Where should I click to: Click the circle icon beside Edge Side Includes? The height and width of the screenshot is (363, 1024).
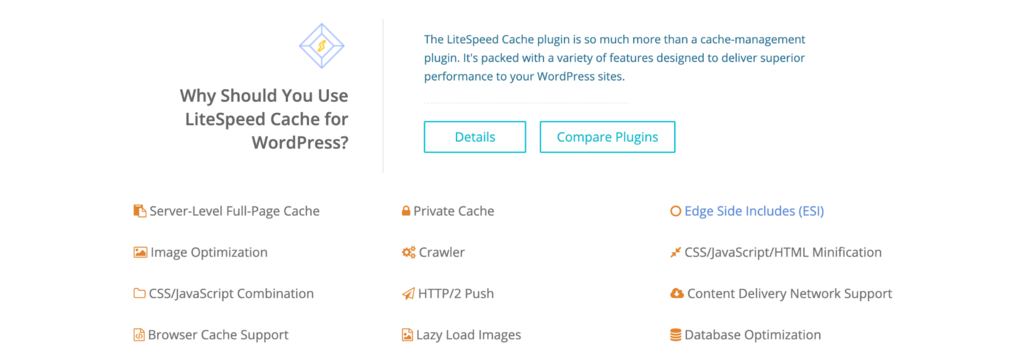point(675,211)
